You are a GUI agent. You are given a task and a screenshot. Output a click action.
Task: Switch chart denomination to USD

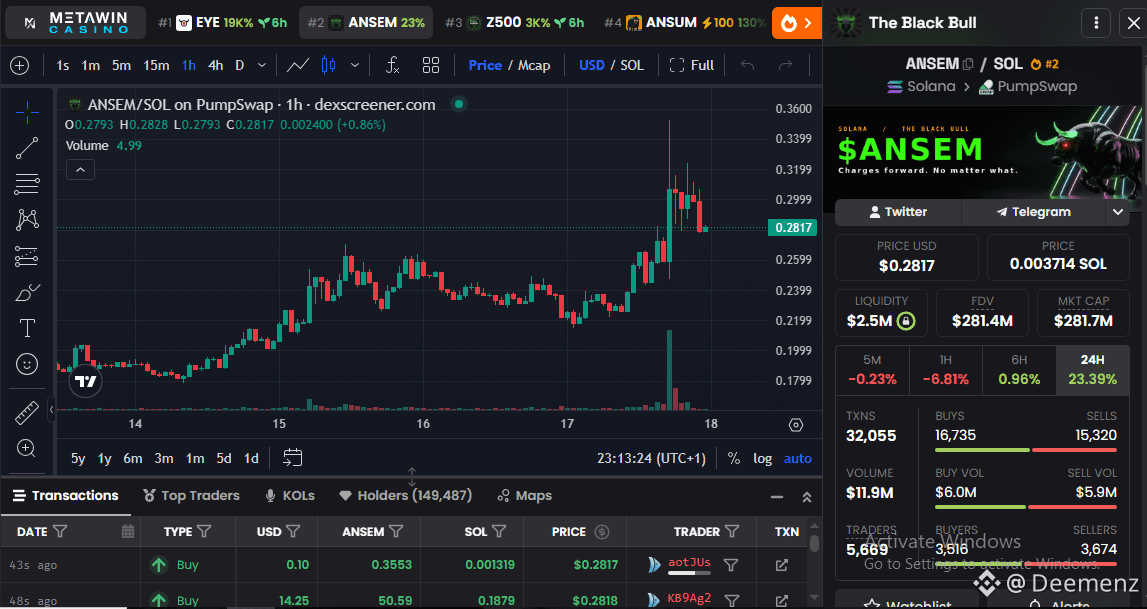pyautogui.click(x=592, y=65)
